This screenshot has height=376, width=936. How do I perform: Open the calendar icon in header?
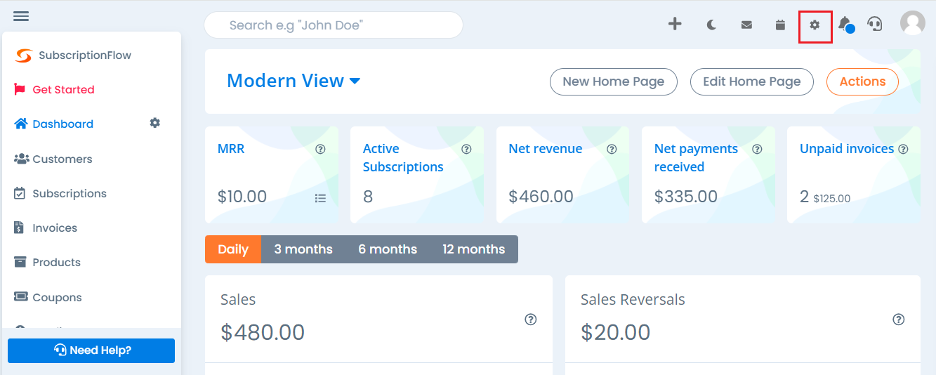[780, 25]
